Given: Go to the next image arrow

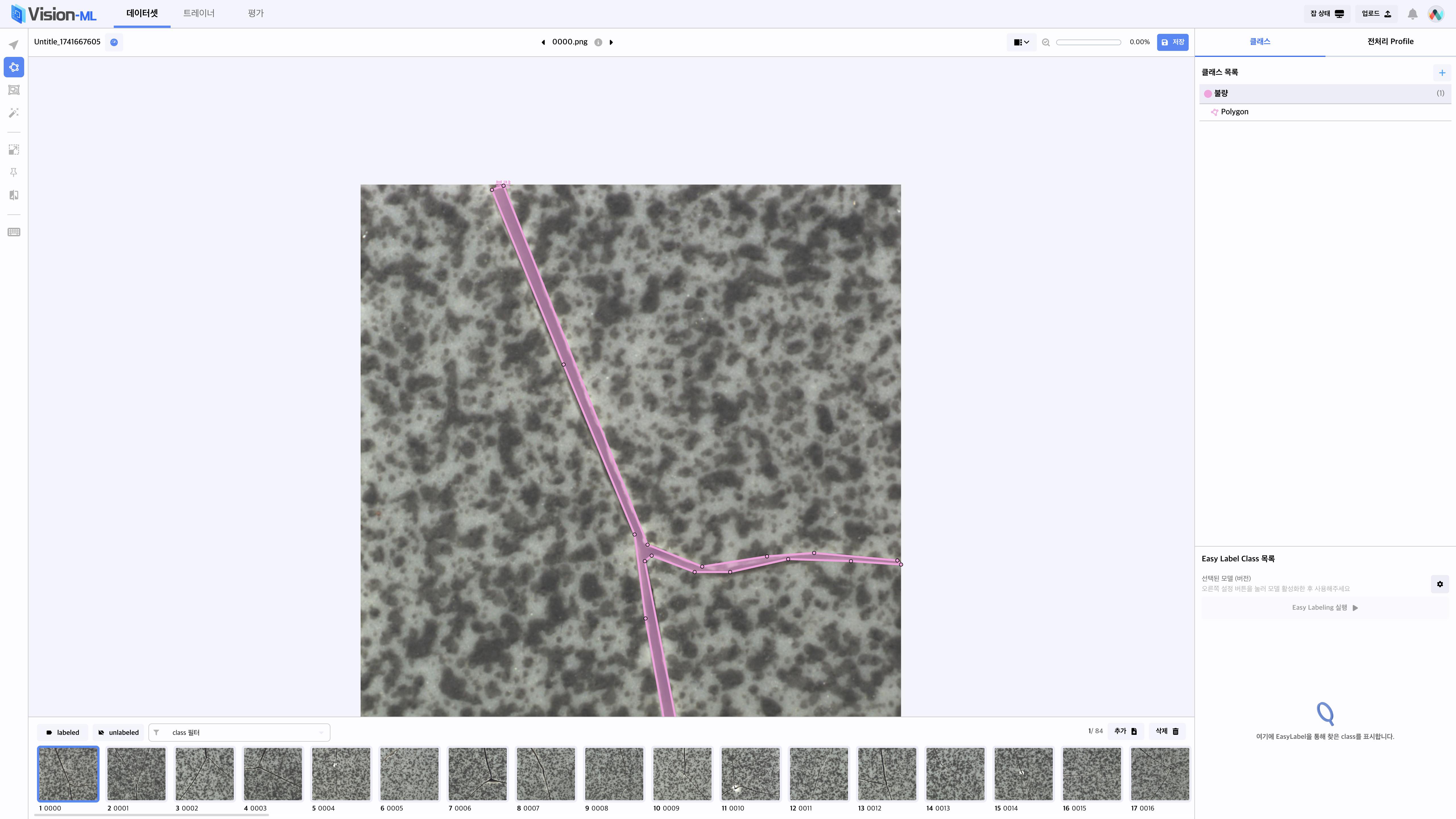Looking at the screenshot, I should click(611, 42).
